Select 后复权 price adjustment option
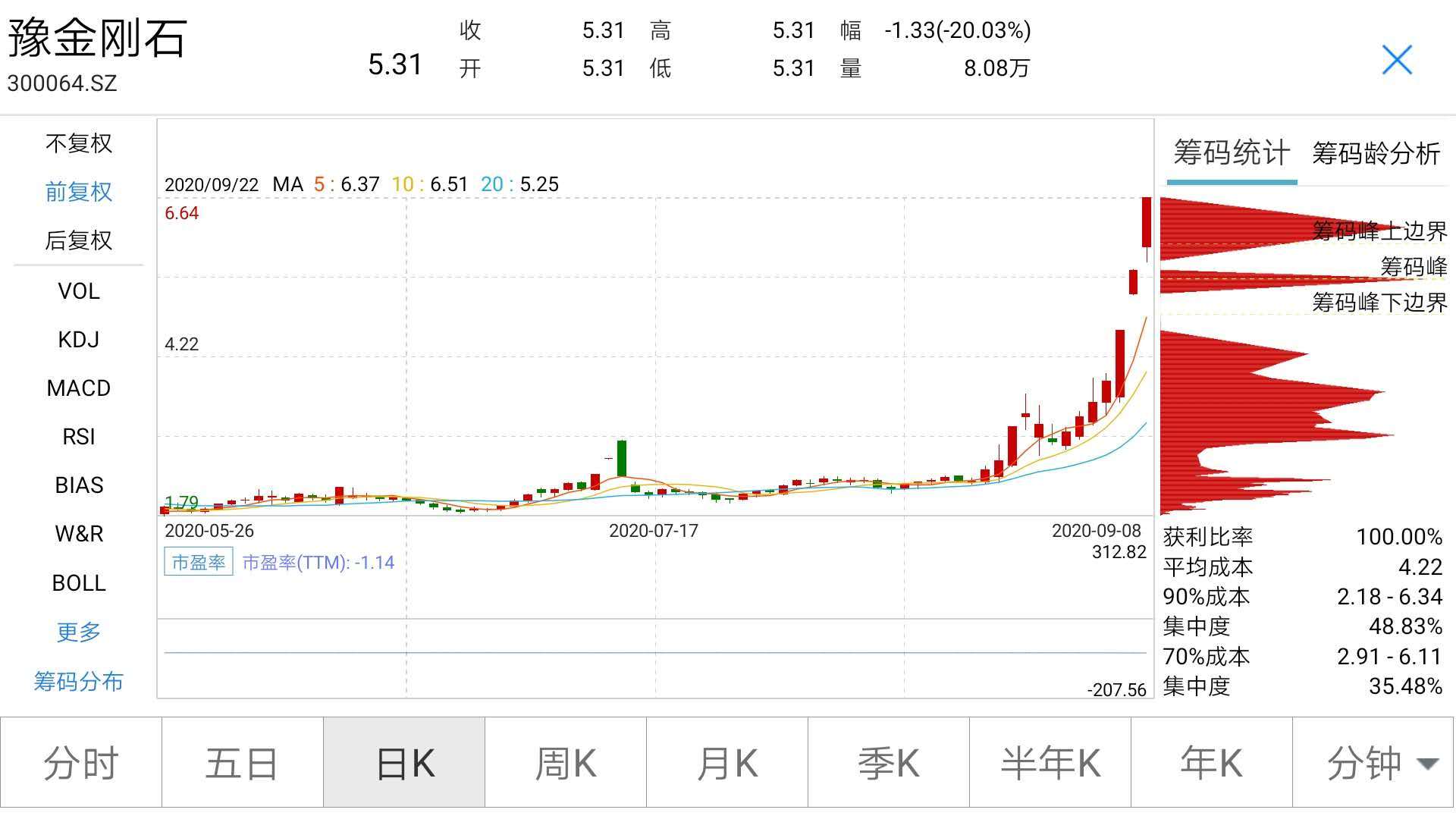Viewport: 1456px width, 819px height. [79, 240]
